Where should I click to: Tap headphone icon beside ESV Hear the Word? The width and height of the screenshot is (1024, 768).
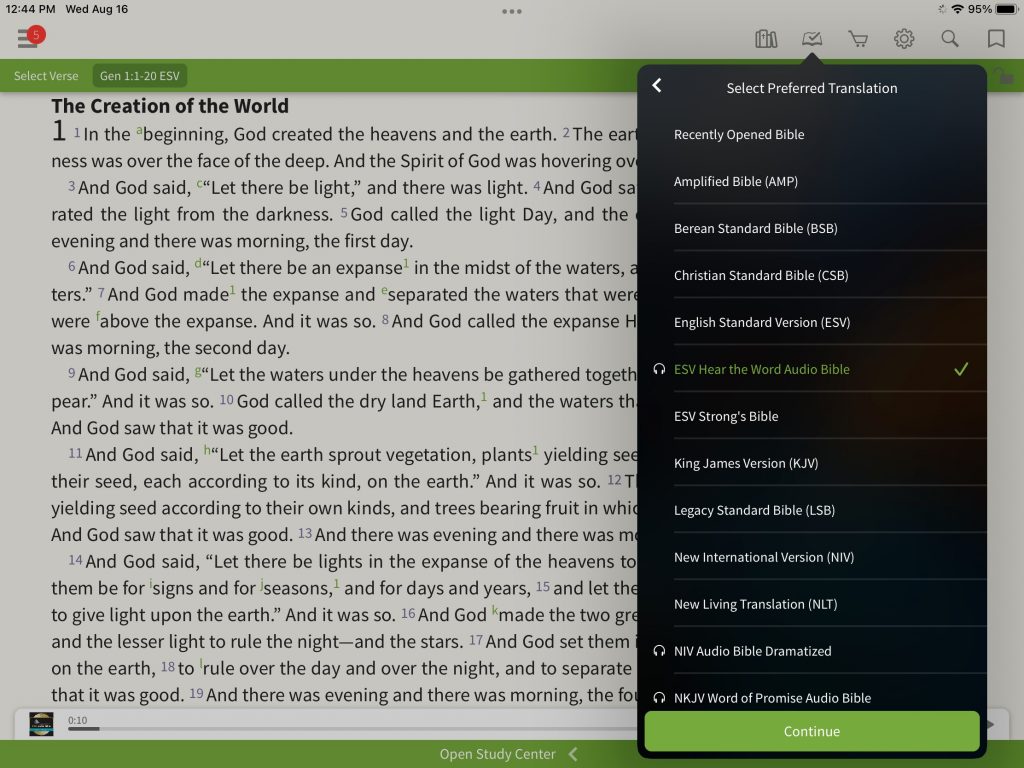tap(660, 370)
